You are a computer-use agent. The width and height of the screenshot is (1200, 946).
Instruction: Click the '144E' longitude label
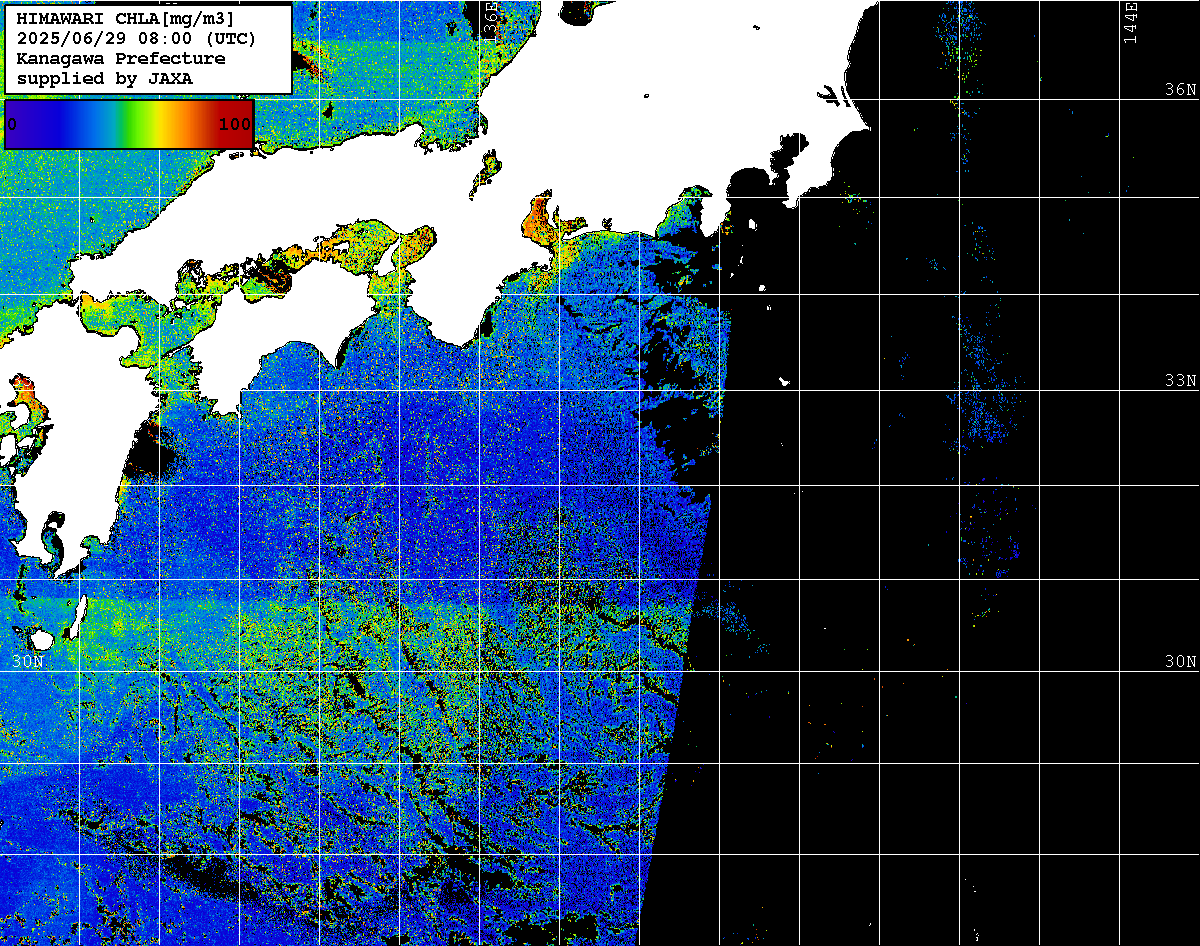point(1130,22)
